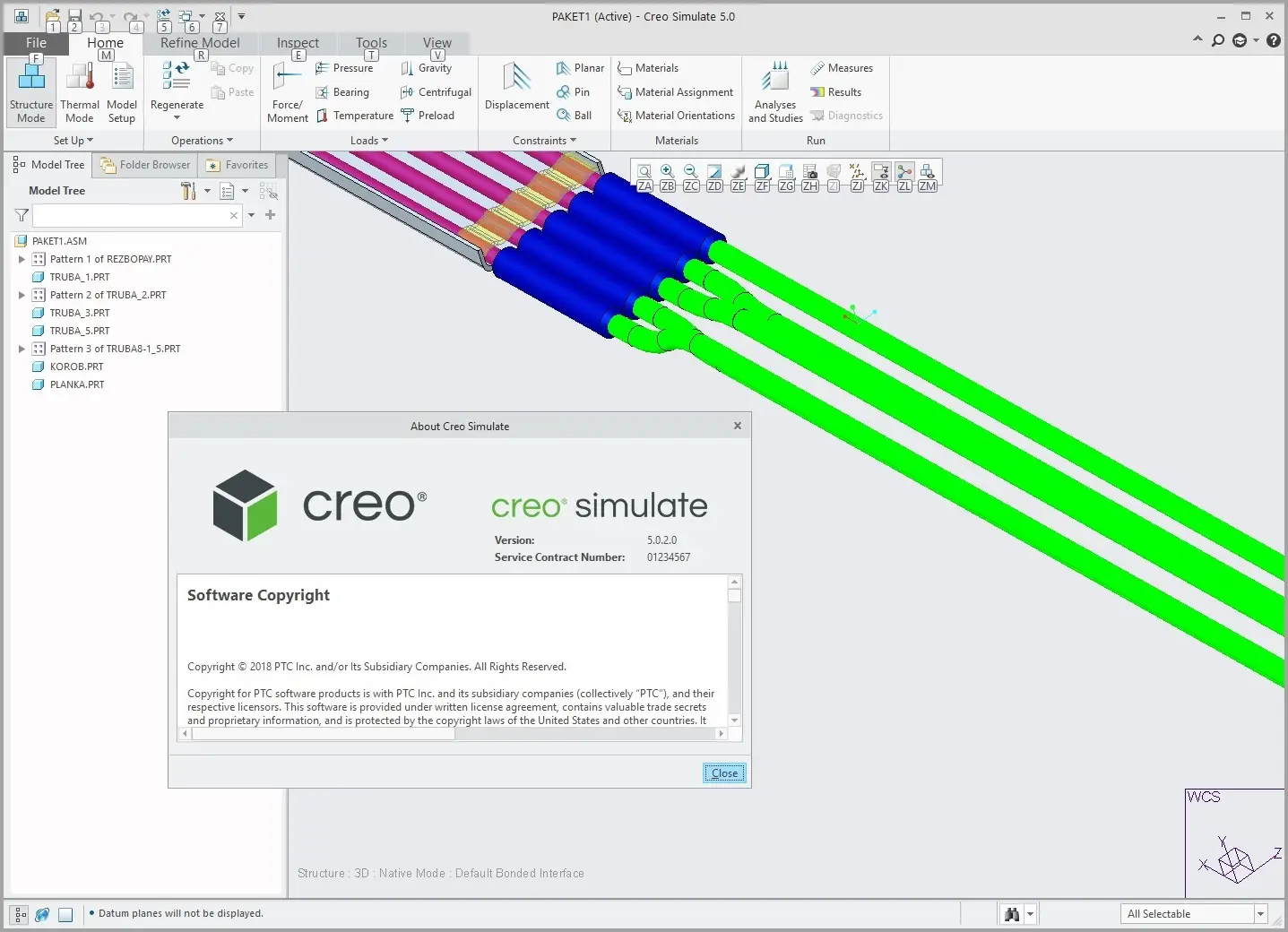Screen dimensions: 1288x932
Task: Toggle the ZL connections display button
Action: (904, 172)
